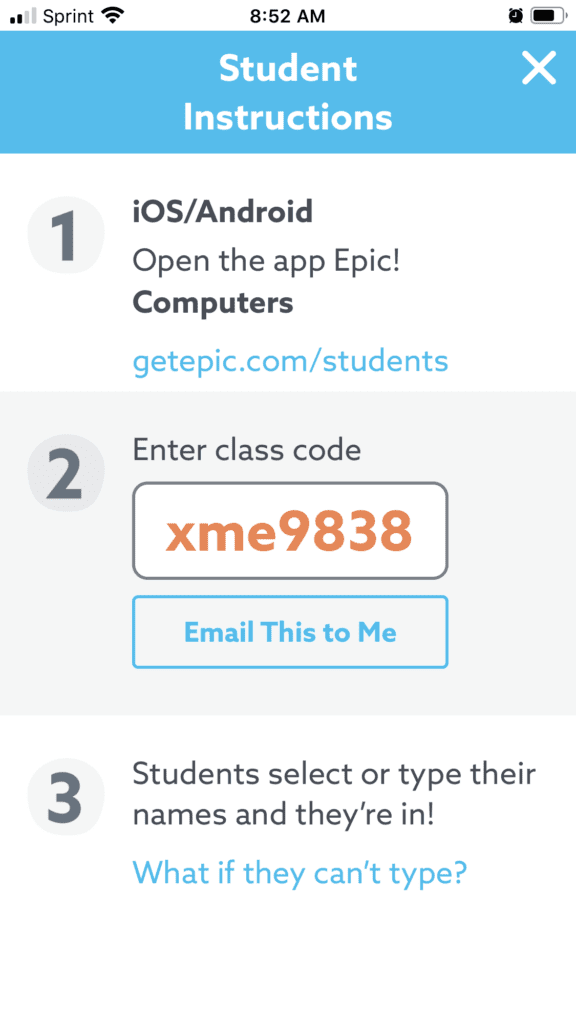Tap the battery icon in status bar
Screen dimensions: 576x1024
[549, 16]
